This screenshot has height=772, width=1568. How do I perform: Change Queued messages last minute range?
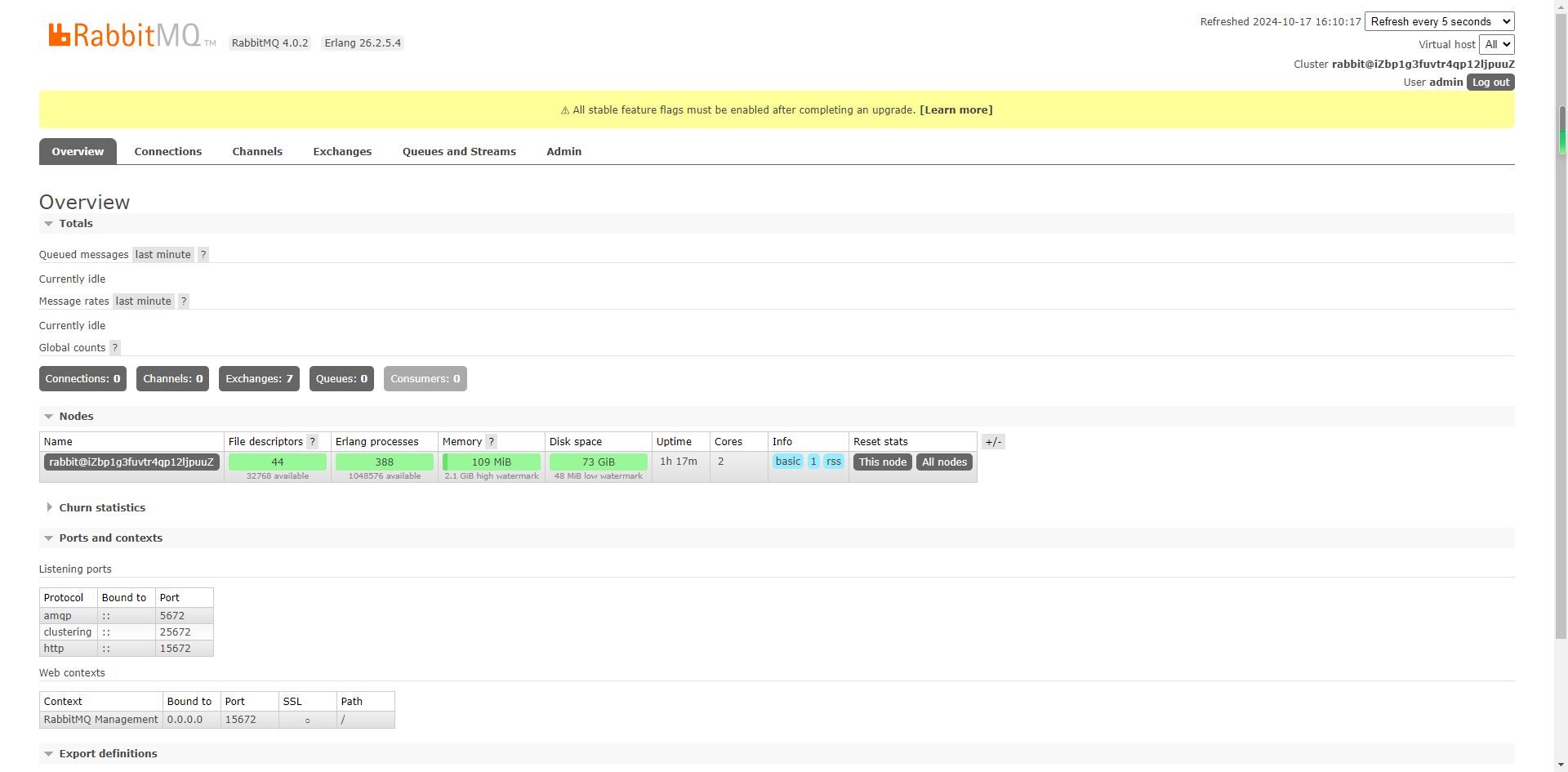pyautogui.click(x=163, y=255)
